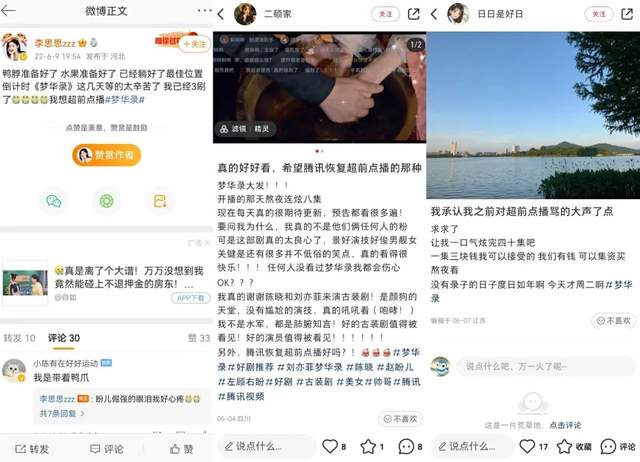The height and width of the screenshot is (462, 640).
Task: Tap the back arrow on Weibo post
Action: (8, 11)
